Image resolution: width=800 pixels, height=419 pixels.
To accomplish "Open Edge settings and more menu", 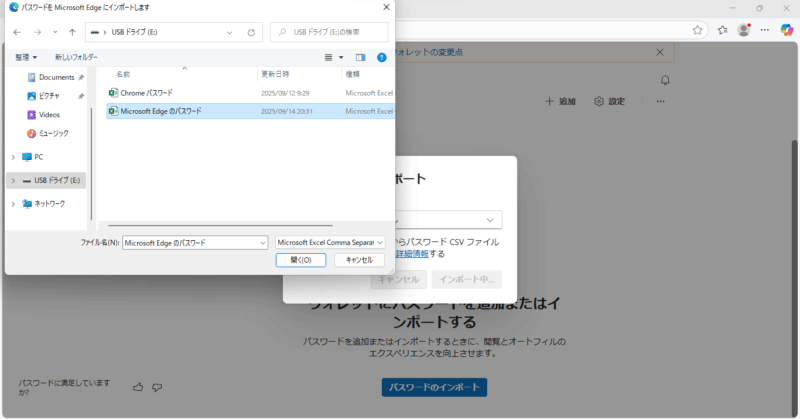I will pos(765,30).
